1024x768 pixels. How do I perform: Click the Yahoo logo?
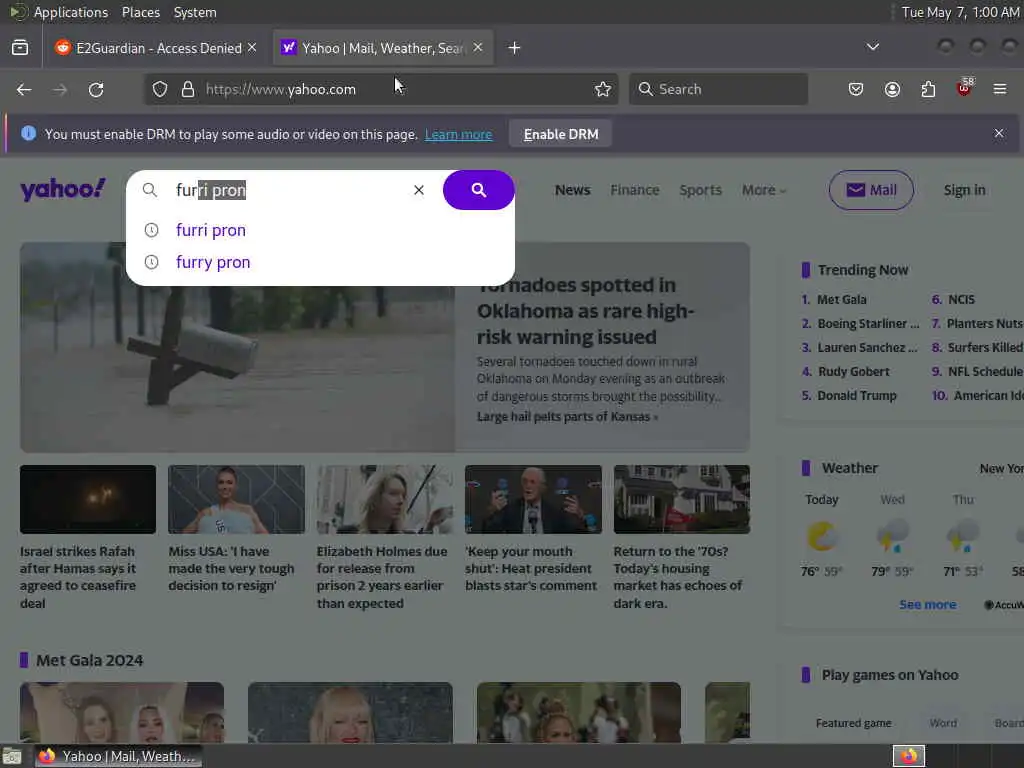[x=63, y=190]
